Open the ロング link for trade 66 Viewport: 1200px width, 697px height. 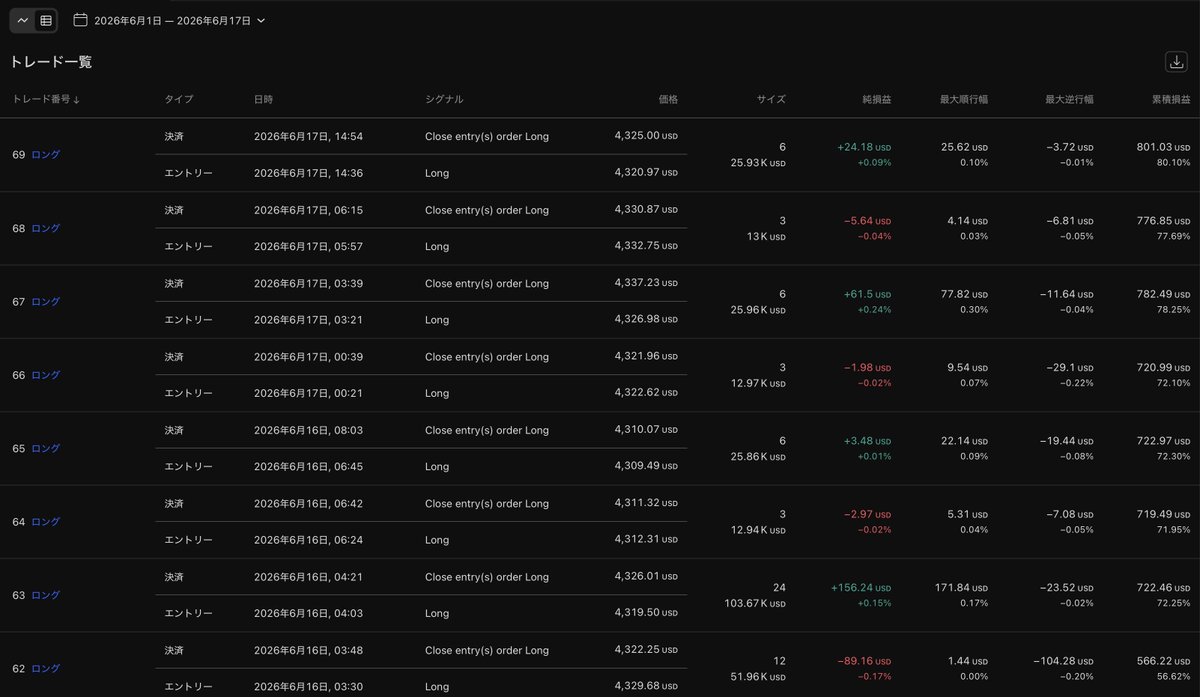tap(46, 375)
